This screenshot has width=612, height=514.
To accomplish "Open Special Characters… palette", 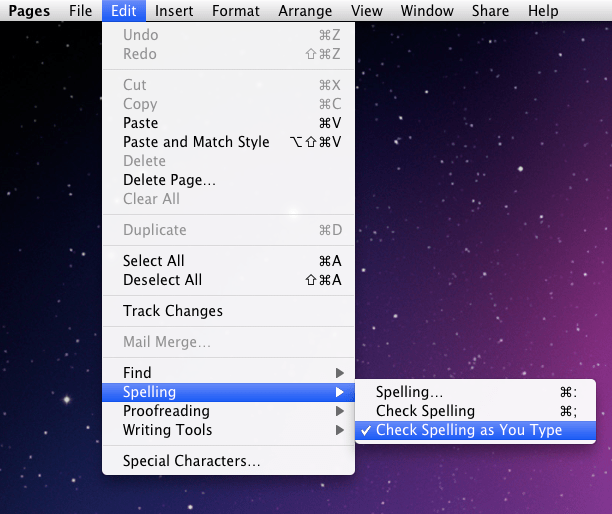I will click(x=228, y=461).
